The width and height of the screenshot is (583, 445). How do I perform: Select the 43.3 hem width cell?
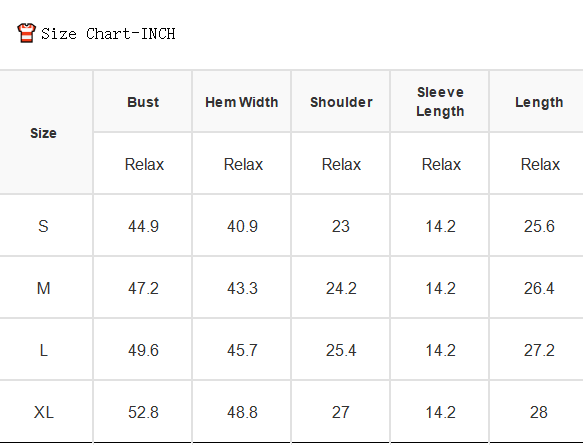(x=242, y=288)
